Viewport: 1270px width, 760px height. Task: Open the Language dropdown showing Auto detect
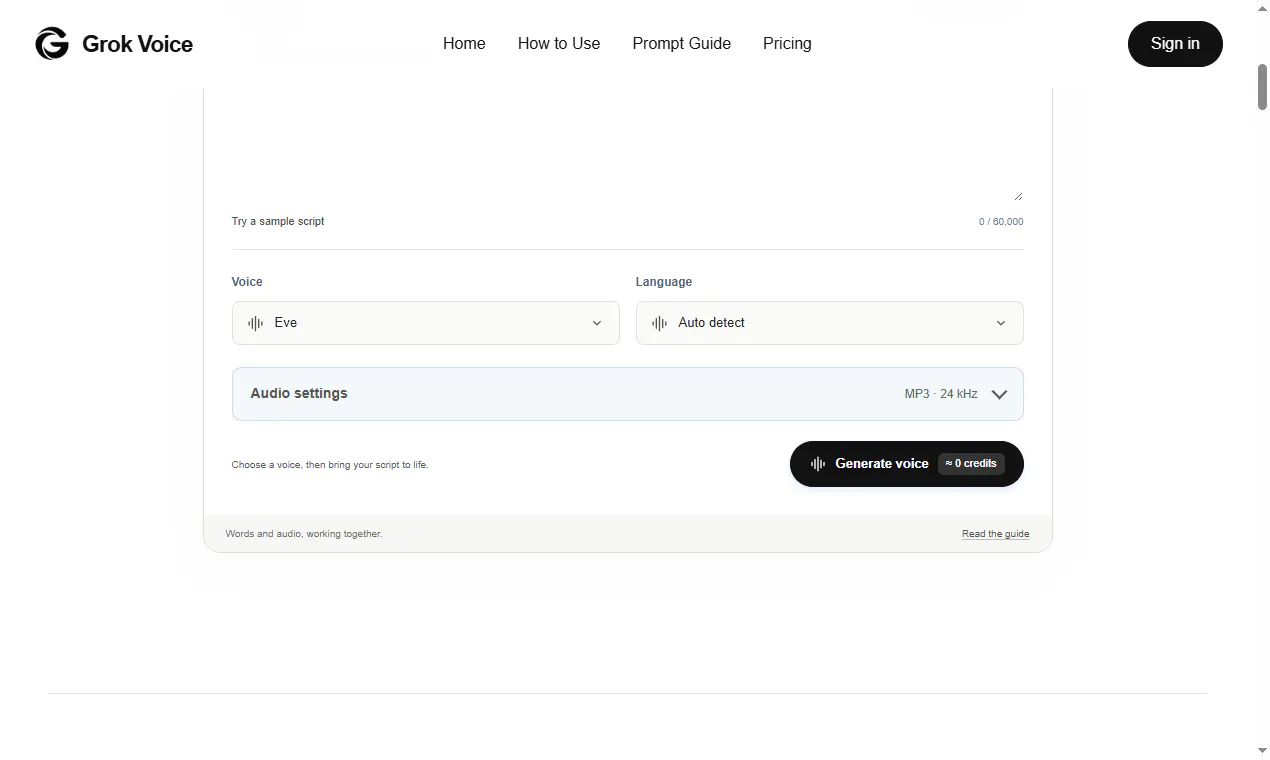tap(830, 323)
